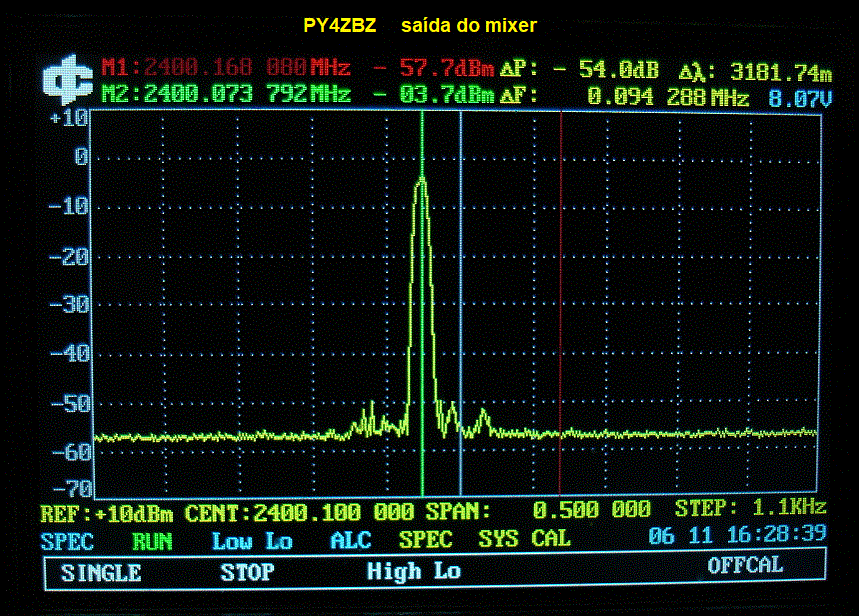Image resolution: width=859 pixels, height=616 pixels.
Task: Click the delta wavelength 3181.74m value
Action: point(781,72)
